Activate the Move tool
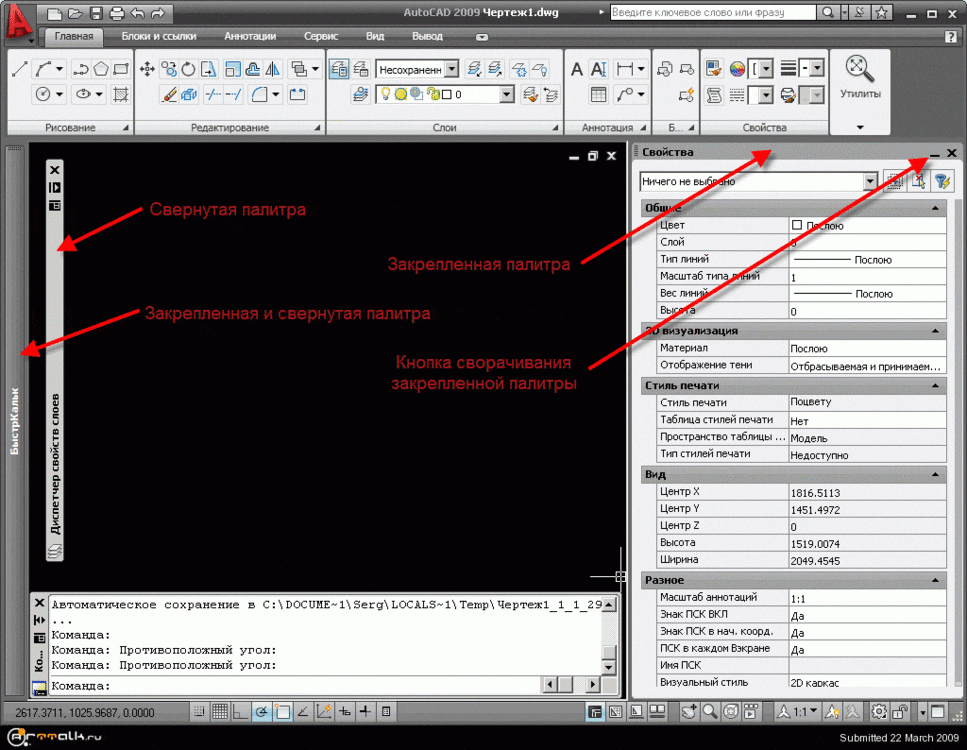The image size is (967, 750). pos(147,69)
